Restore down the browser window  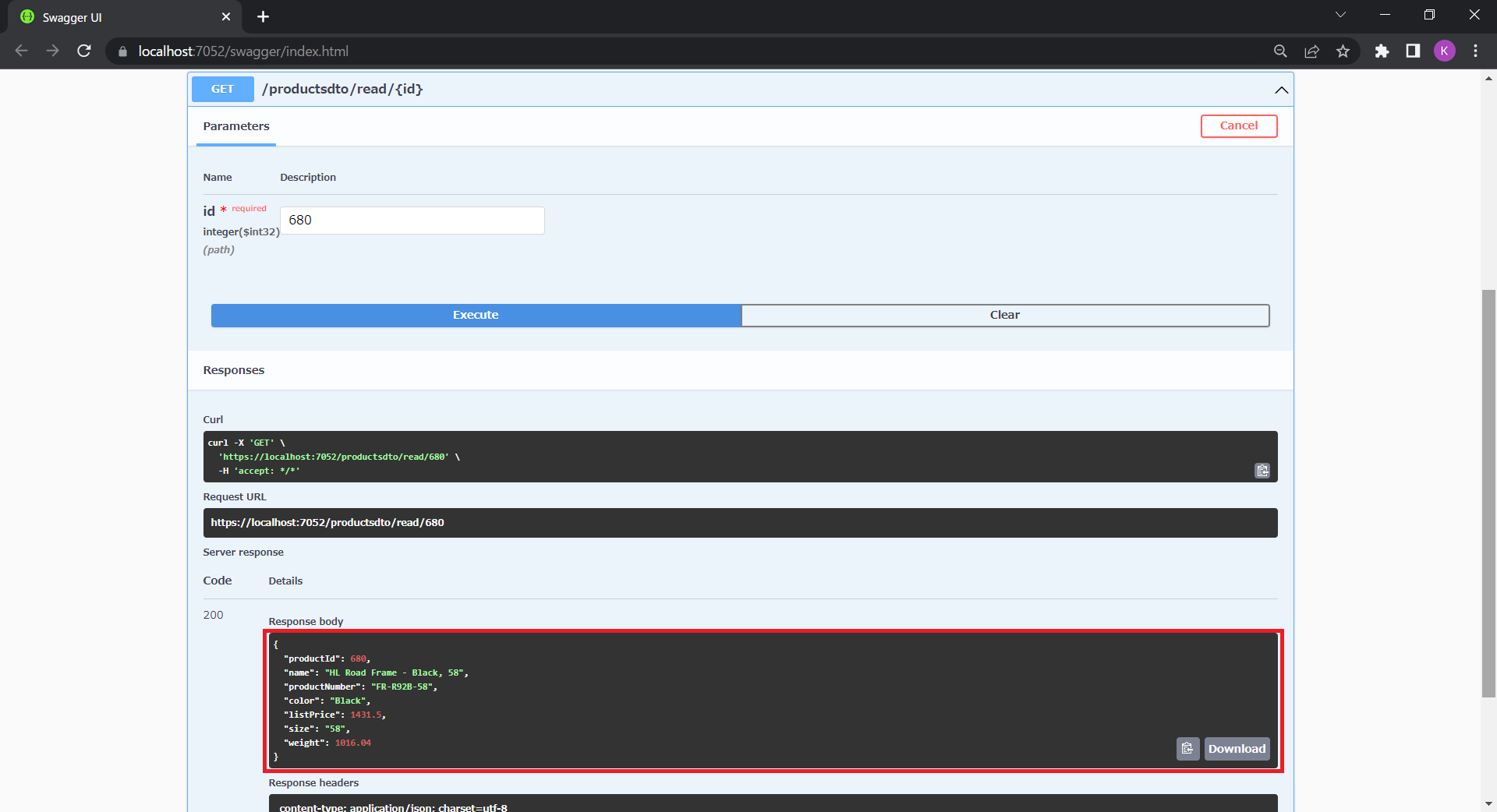pyautogui.click(x=1429, y=15)
